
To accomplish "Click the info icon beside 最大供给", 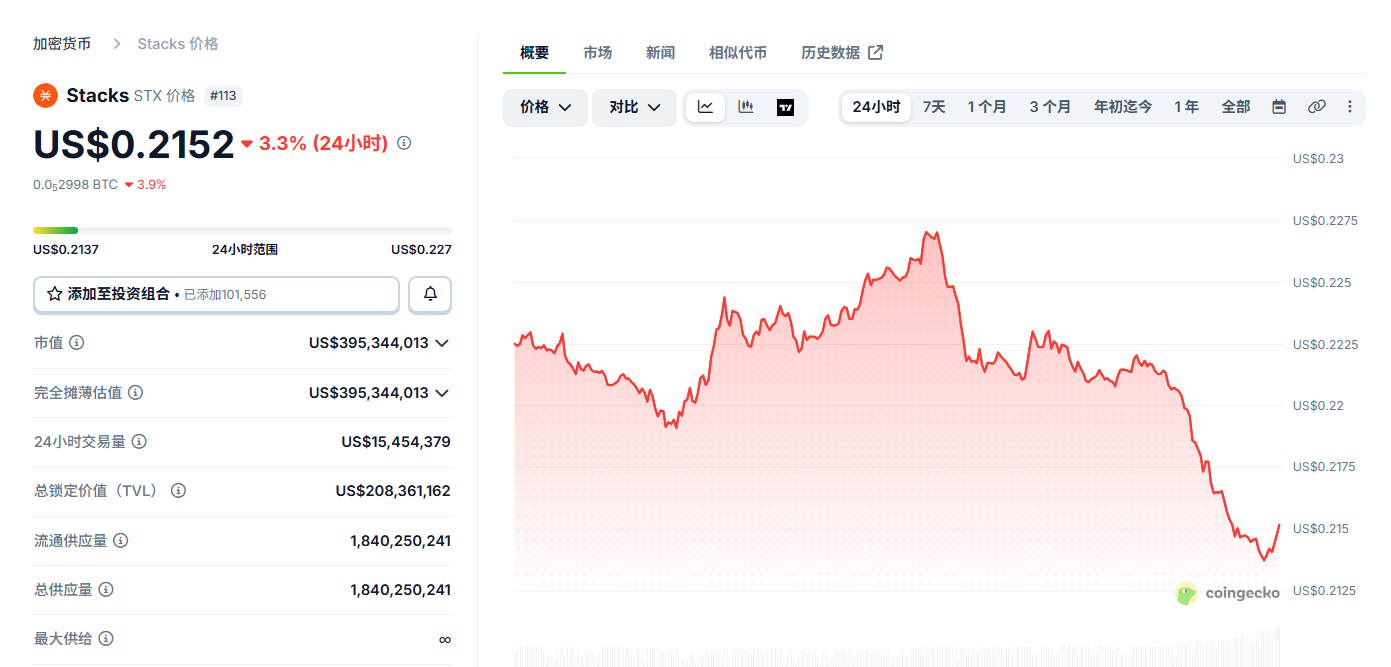I will [x=106, y=638].
